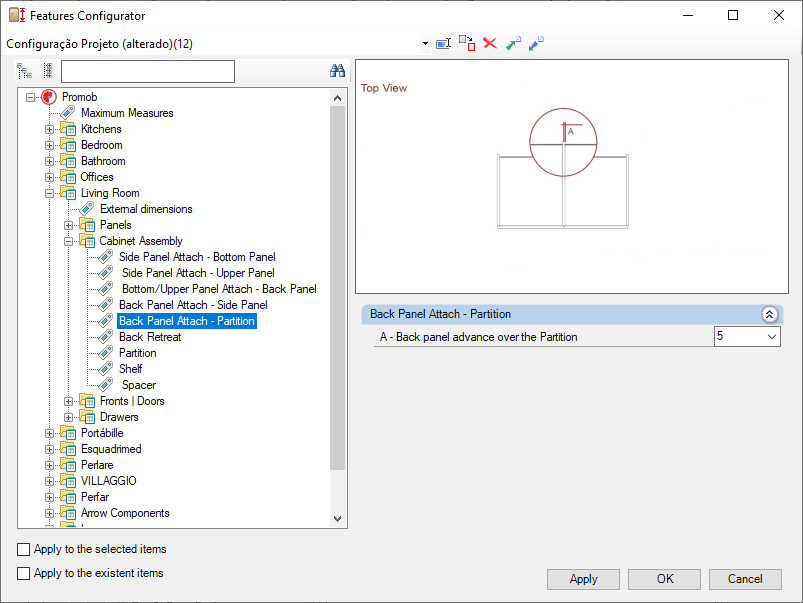Expand the Bedroom tree node

point(49,145)
